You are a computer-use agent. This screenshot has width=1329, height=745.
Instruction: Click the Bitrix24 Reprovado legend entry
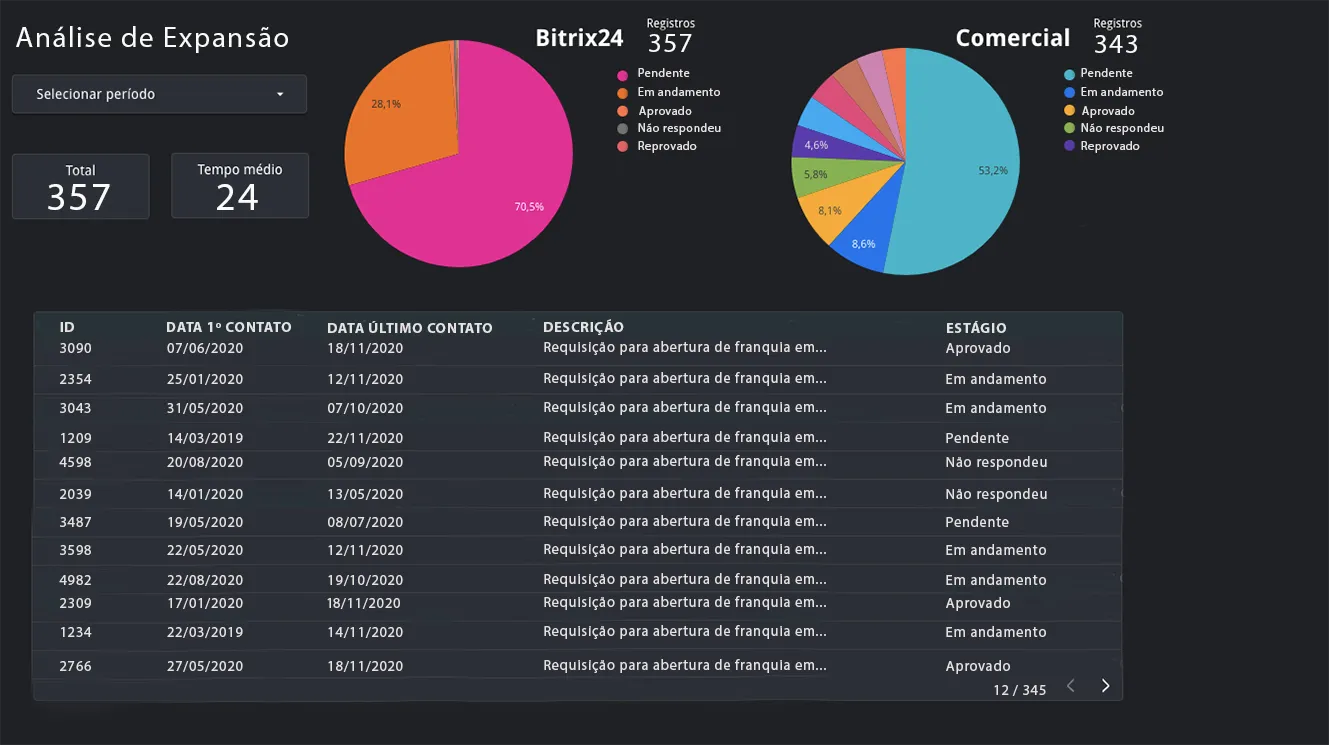pyautogui.click(x=656, y=146)
